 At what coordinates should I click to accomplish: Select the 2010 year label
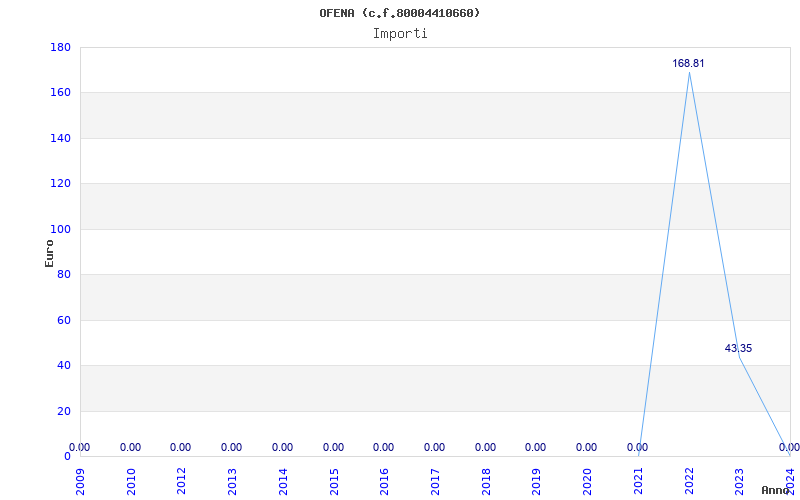coord(131,481)
